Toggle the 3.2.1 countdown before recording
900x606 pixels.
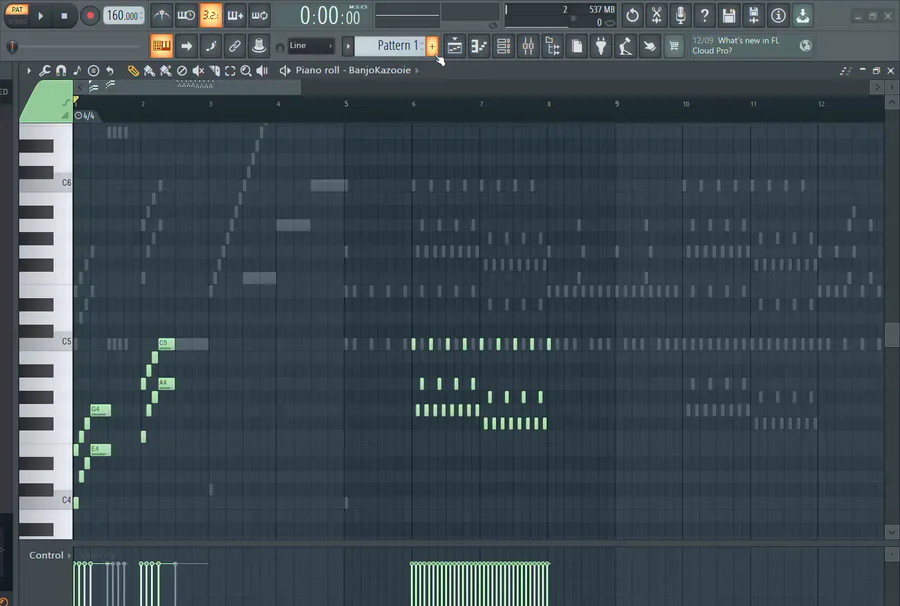211,15
